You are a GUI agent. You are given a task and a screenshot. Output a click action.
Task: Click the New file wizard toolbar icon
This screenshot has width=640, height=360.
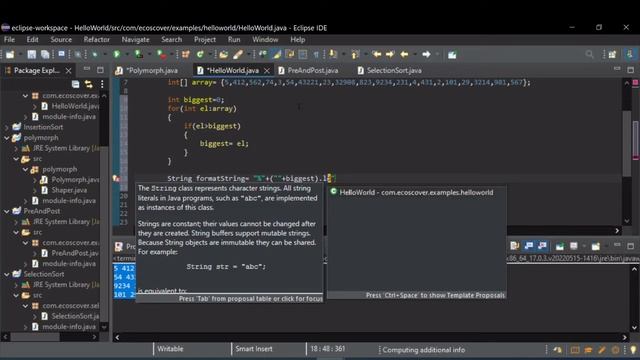[x=10, y=54]
